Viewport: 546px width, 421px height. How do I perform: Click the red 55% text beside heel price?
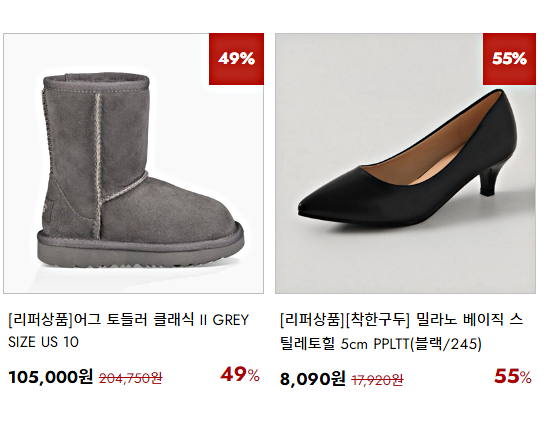[x=513, y=376]
